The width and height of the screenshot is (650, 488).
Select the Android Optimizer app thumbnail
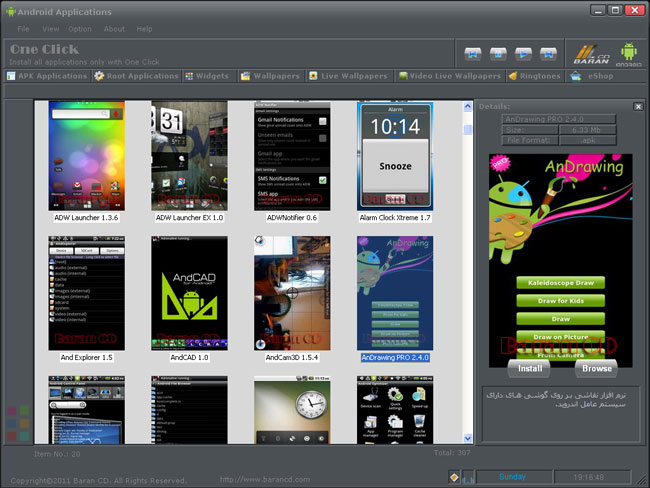(395, 410)
